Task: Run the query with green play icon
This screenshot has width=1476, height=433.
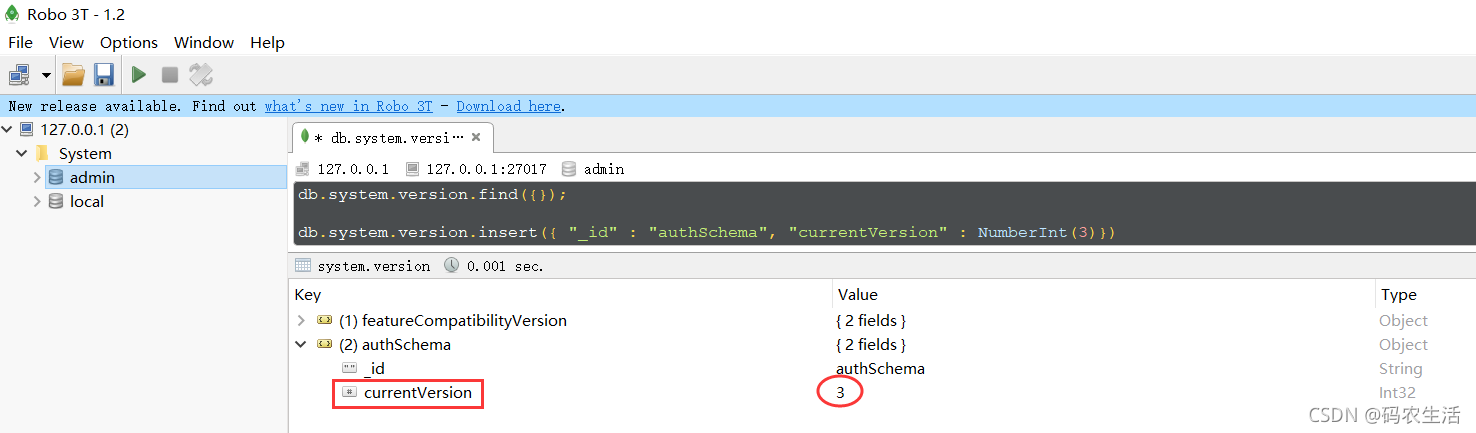Action: click(x=139, y=75)
